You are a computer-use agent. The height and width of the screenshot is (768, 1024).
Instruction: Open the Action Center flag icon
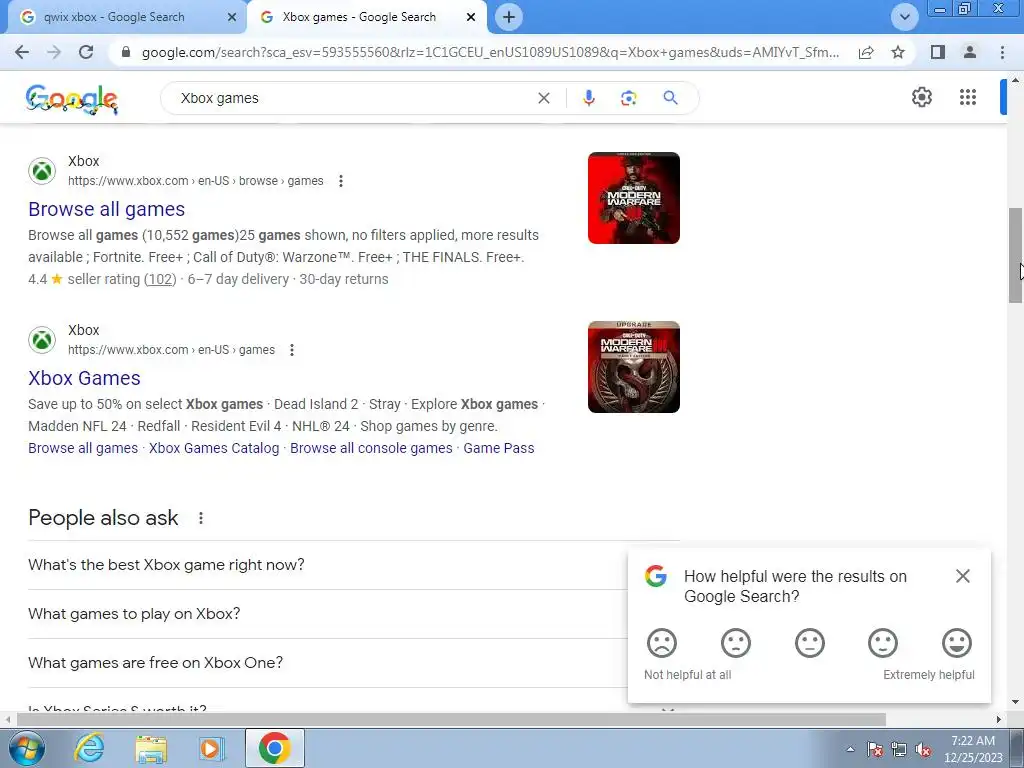875,749
